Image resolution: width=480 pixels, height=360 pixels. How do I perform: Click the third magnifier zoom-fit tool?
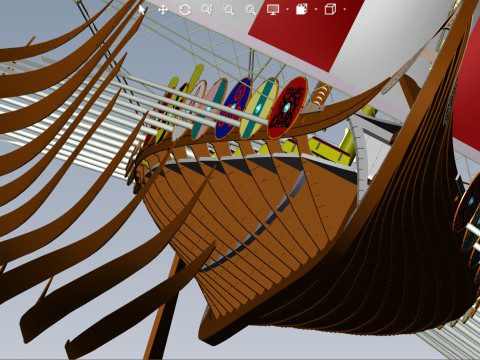[250, 10]
